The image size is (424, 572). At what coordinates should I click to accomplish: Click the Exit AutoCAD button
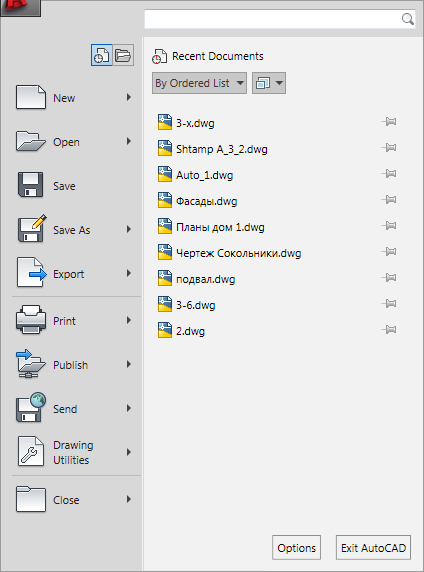click(x=373, y=547)
